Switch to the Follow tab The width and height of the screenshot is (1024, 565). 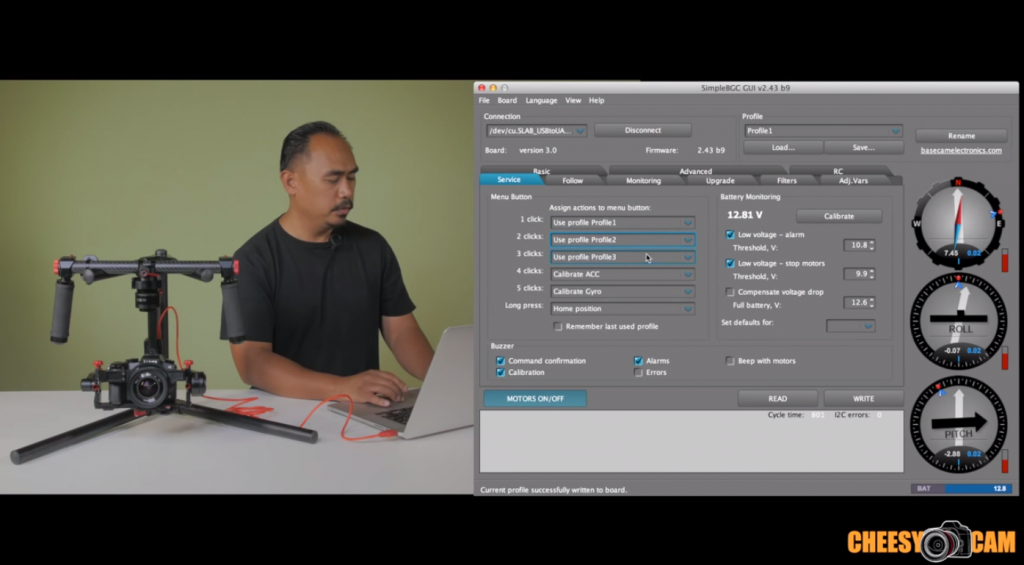pyautogui.click(x=573, y=180)
